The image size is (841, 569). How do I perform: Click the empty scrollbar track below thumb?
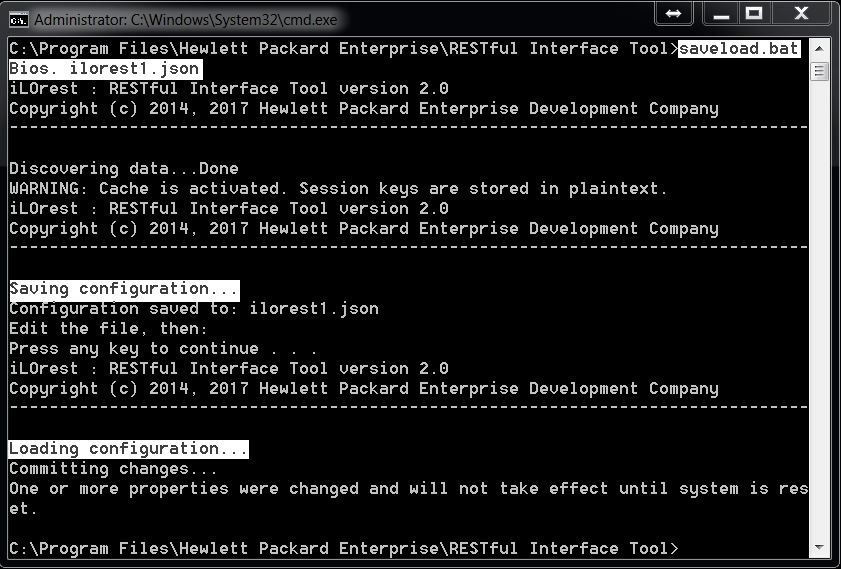pyautogui.click(x=818, y=308)
